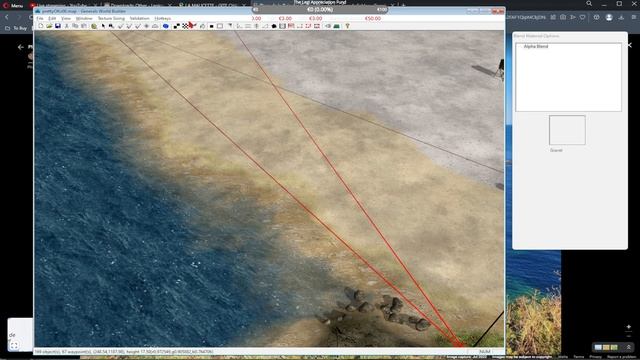Screen dimensions: 640x360
Task: Click the browser profile avatar icon
Action: 609,18
